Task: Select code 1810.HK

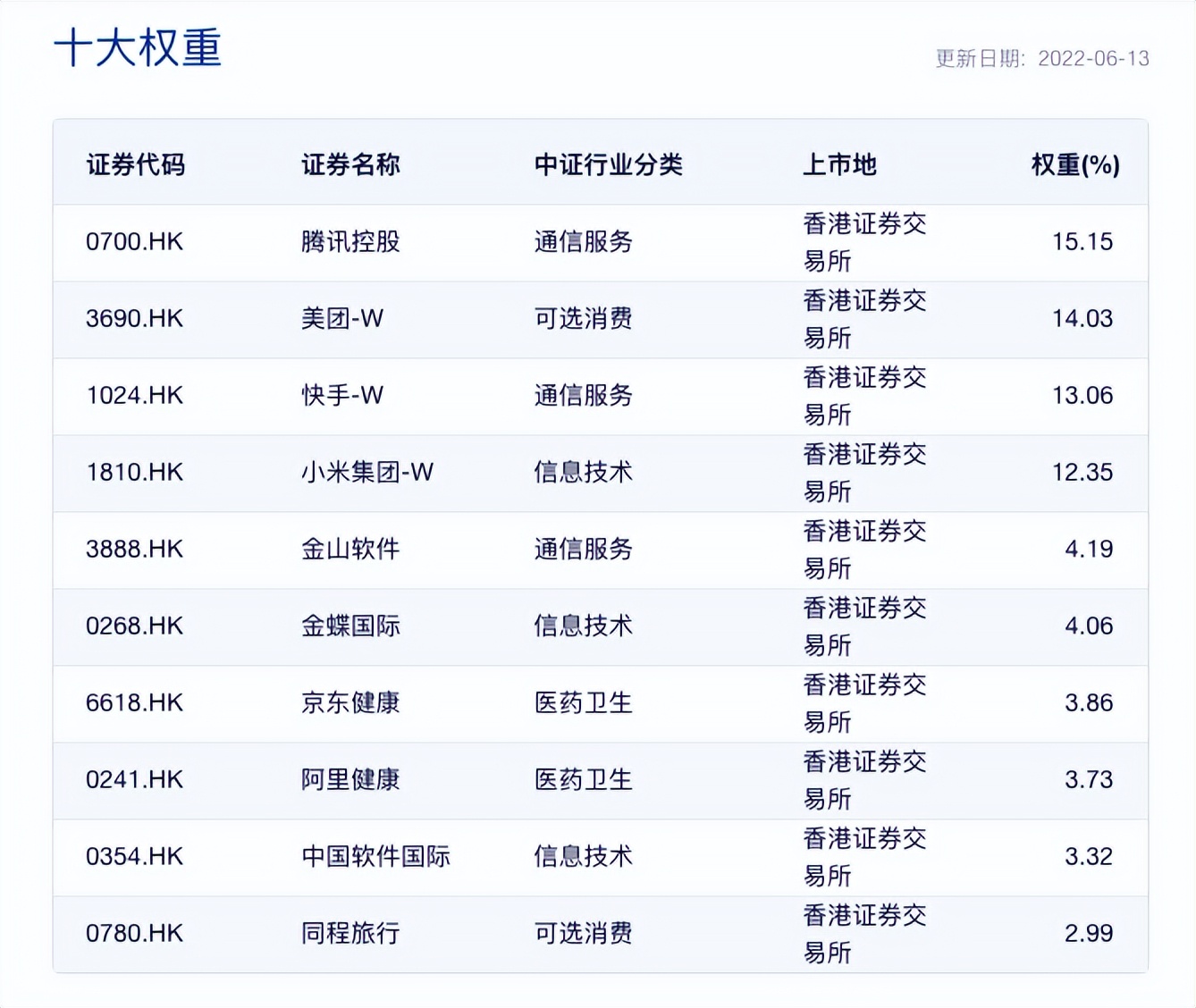Action: pos(134,473)
